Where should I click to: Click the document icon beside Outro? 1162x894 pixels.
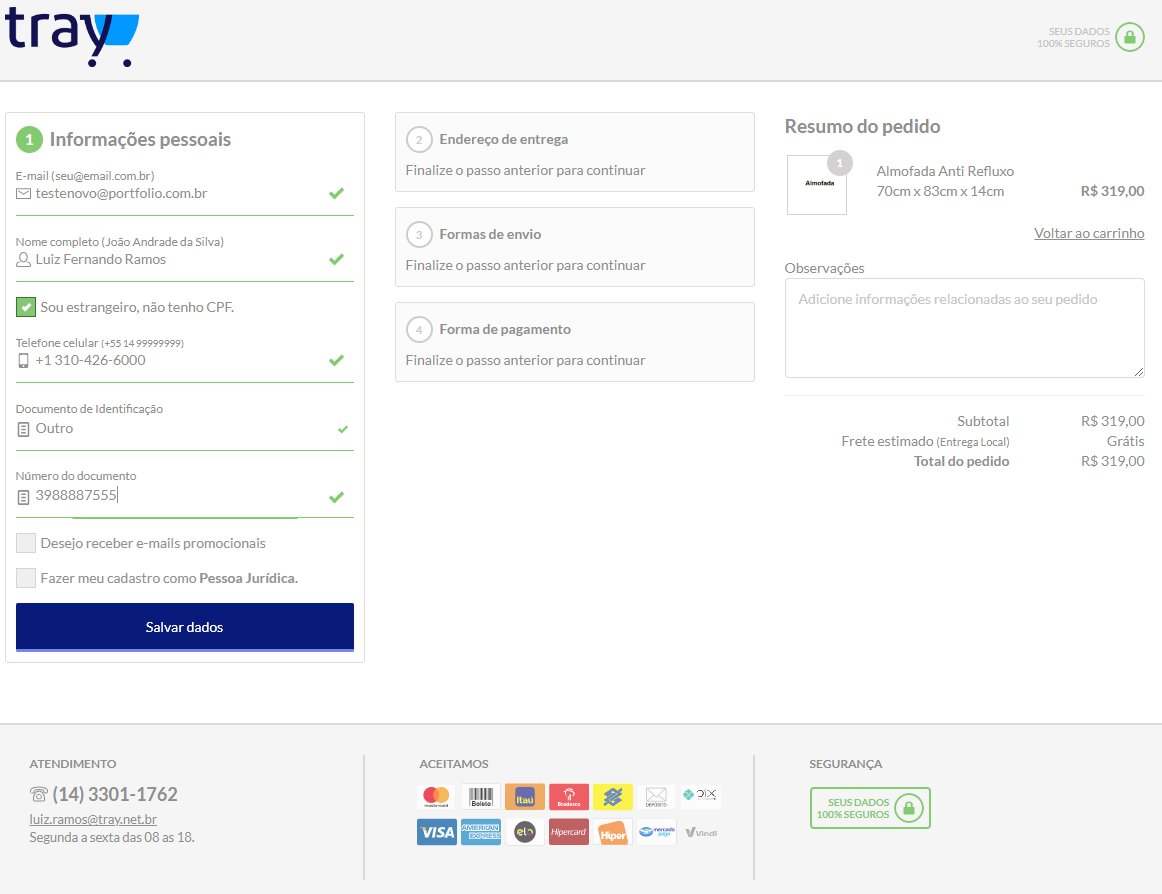pos(23,429)
